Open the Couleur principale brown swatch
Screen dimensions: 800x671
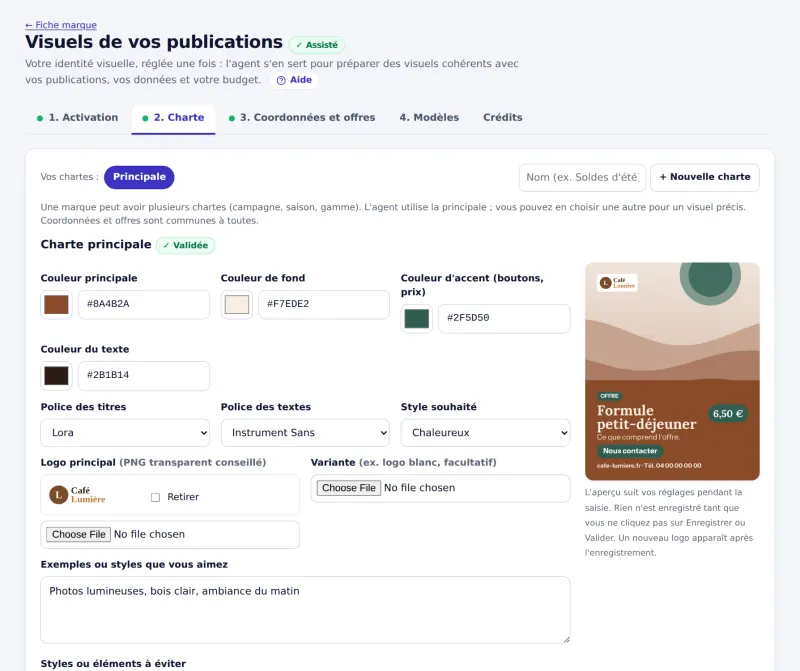[x=56, y=305]
